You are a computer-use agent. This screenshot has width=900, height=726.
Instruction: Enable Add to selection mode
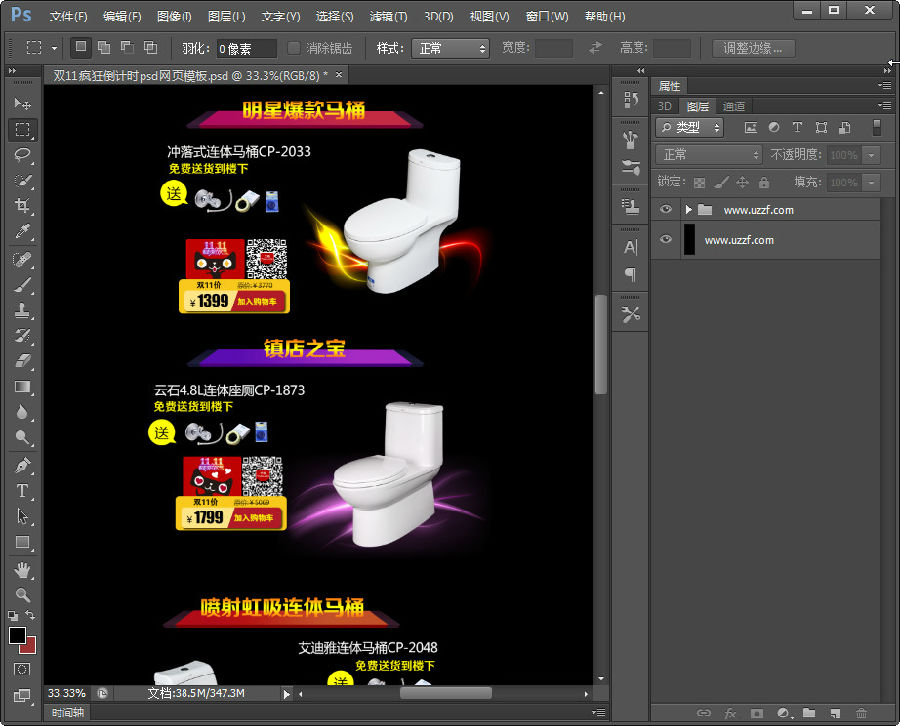(104, 48)
